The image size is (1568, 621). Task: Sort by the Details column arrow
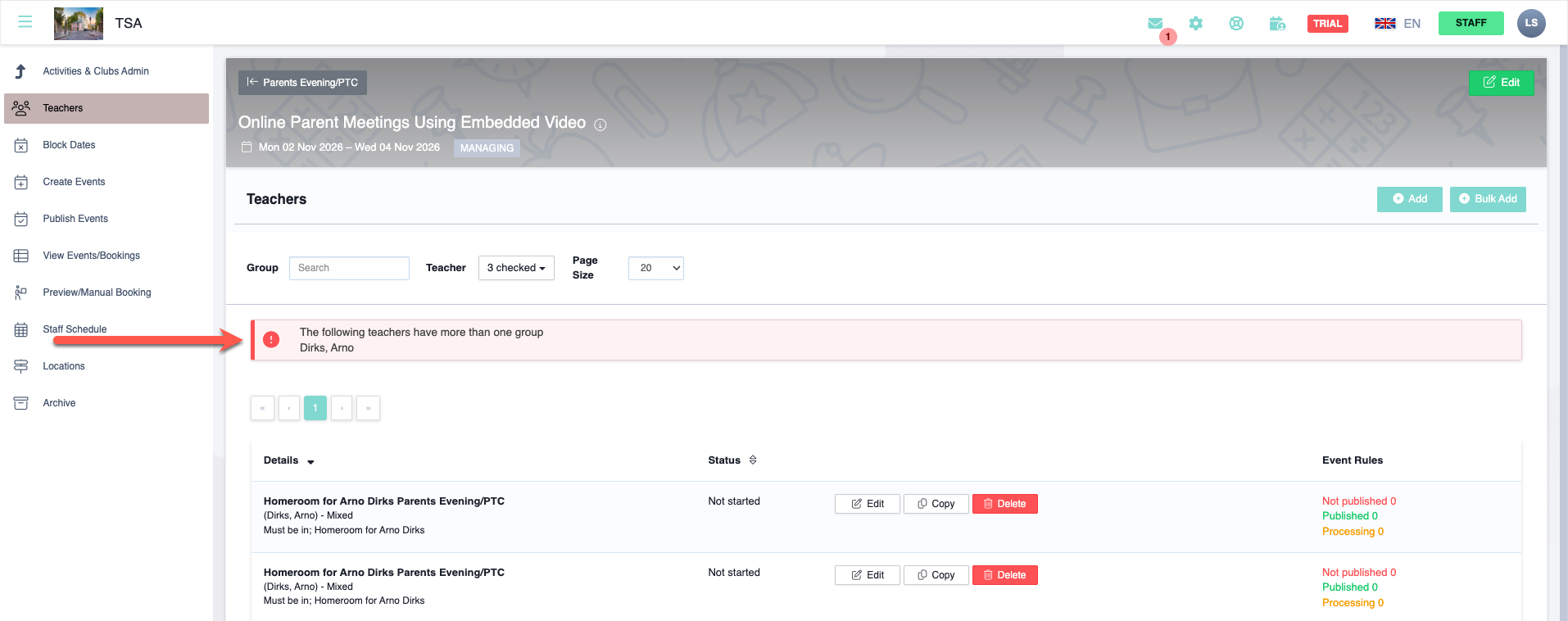pos(310,462)
